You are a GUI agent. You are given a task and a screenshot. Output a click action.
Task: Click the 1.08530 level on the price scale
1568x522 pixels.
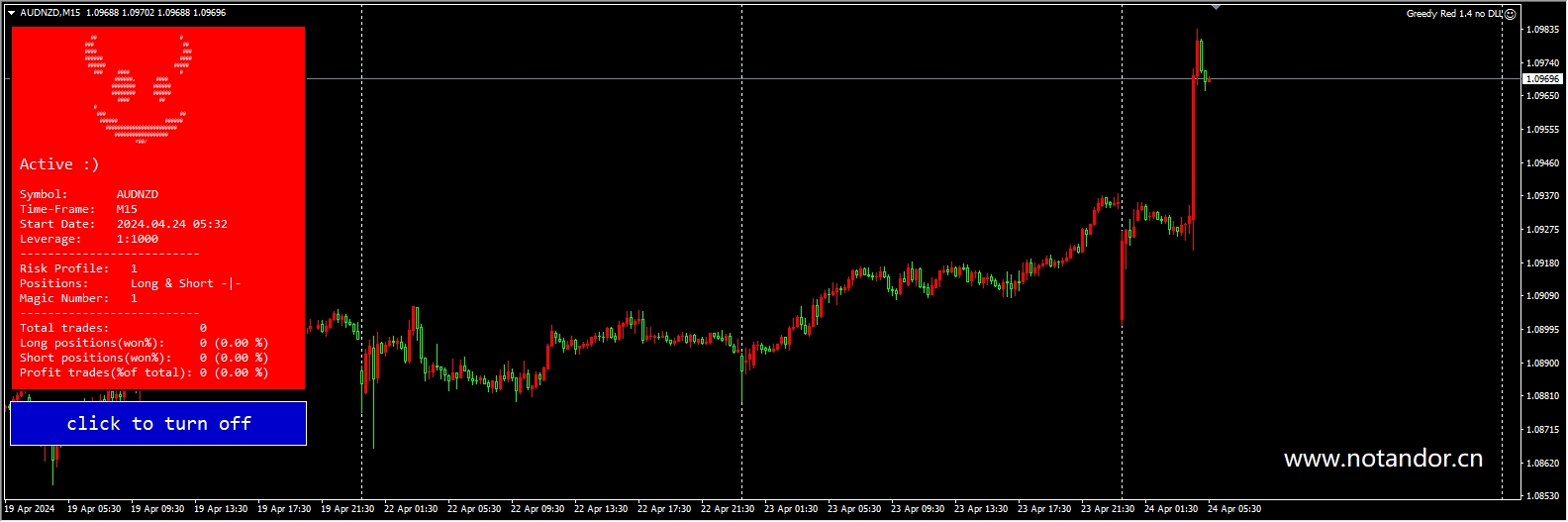1542,495
